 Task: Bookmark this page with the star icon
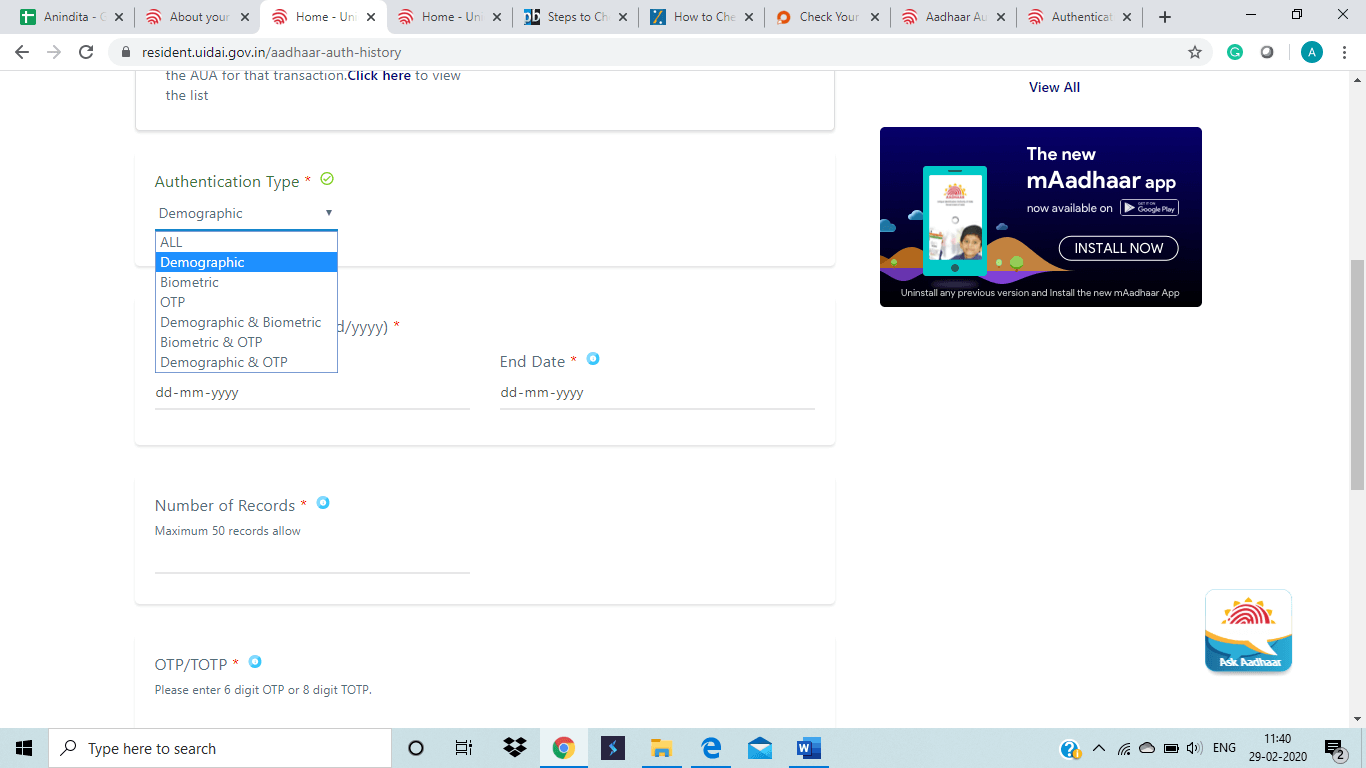(1194, 52)
